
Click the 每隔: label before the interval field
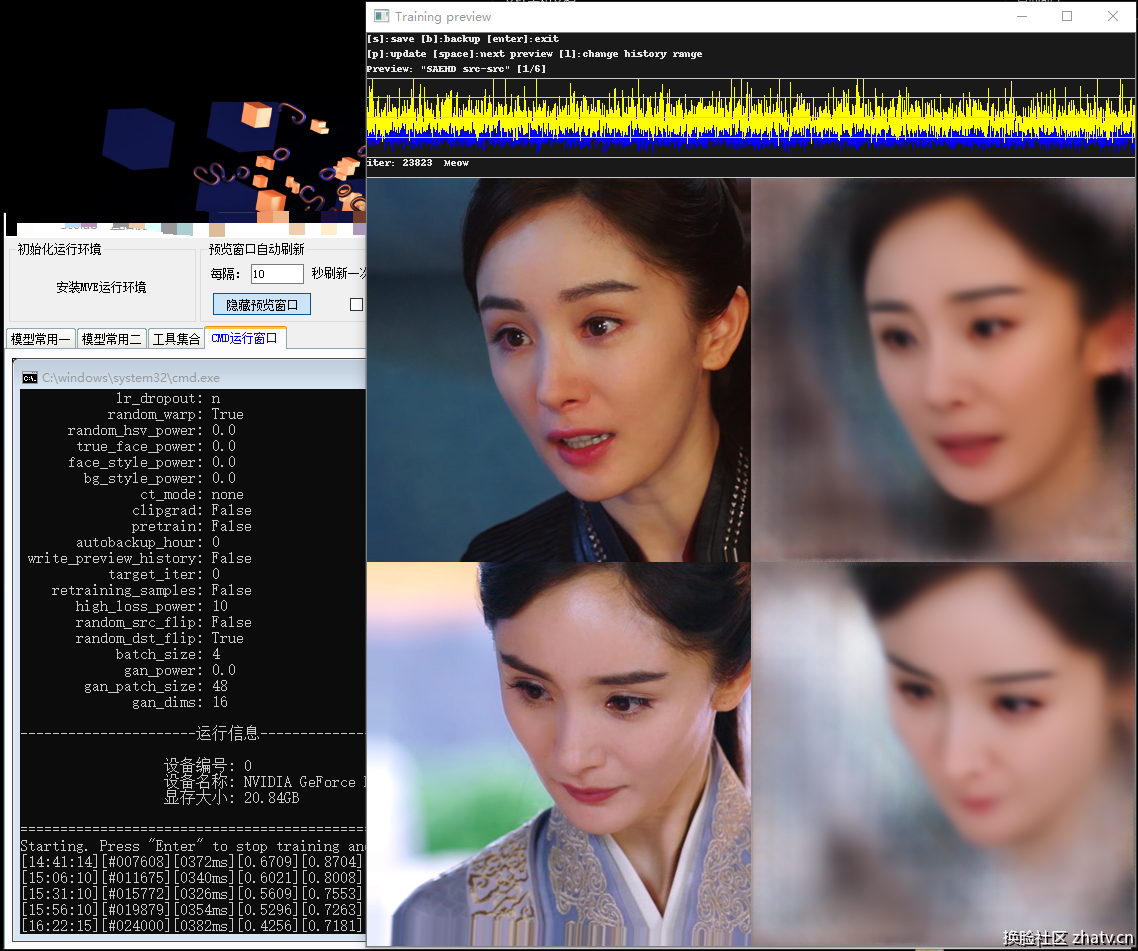225,274
